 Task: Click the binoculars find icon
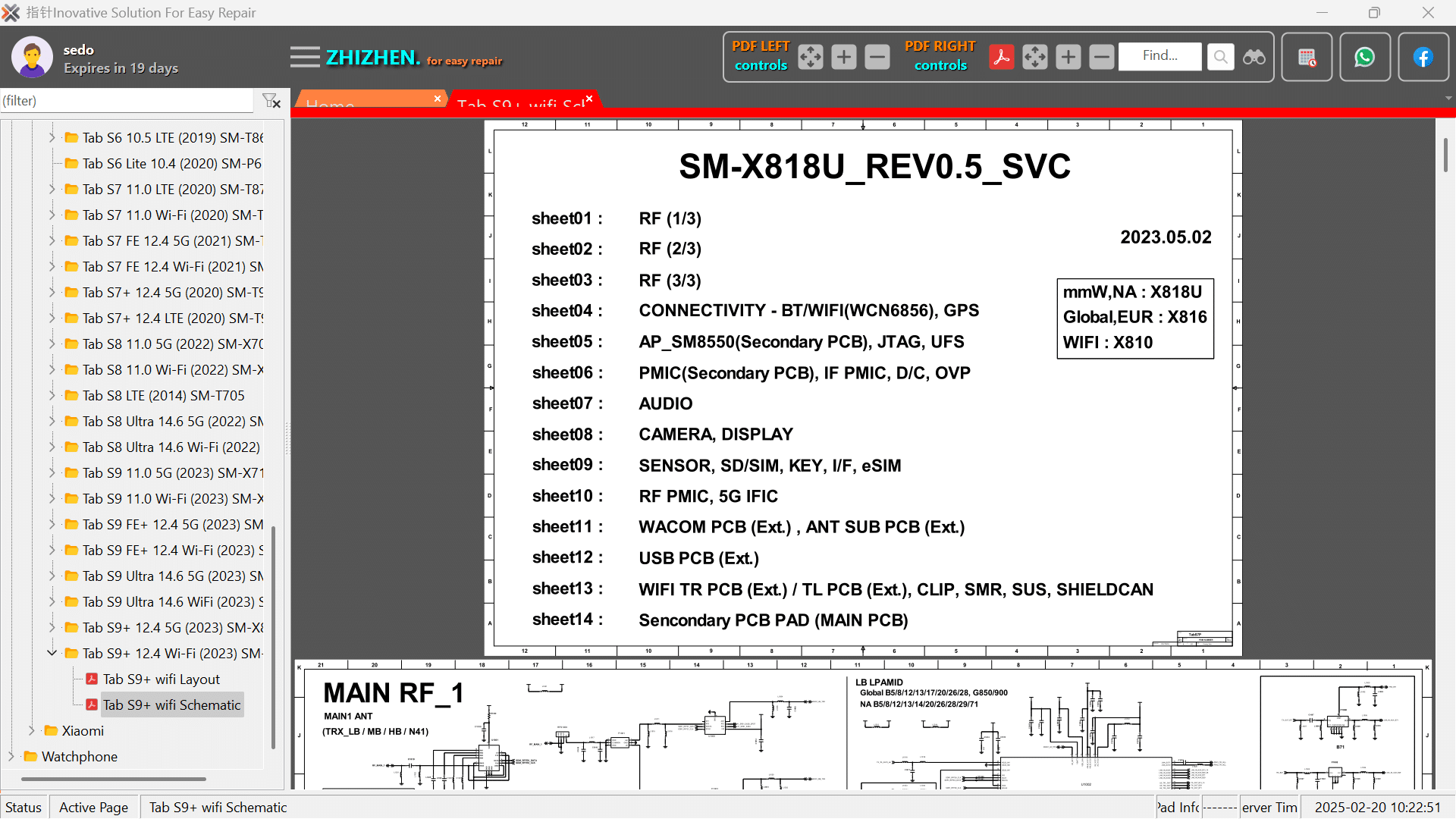(x=1254, y=57)
